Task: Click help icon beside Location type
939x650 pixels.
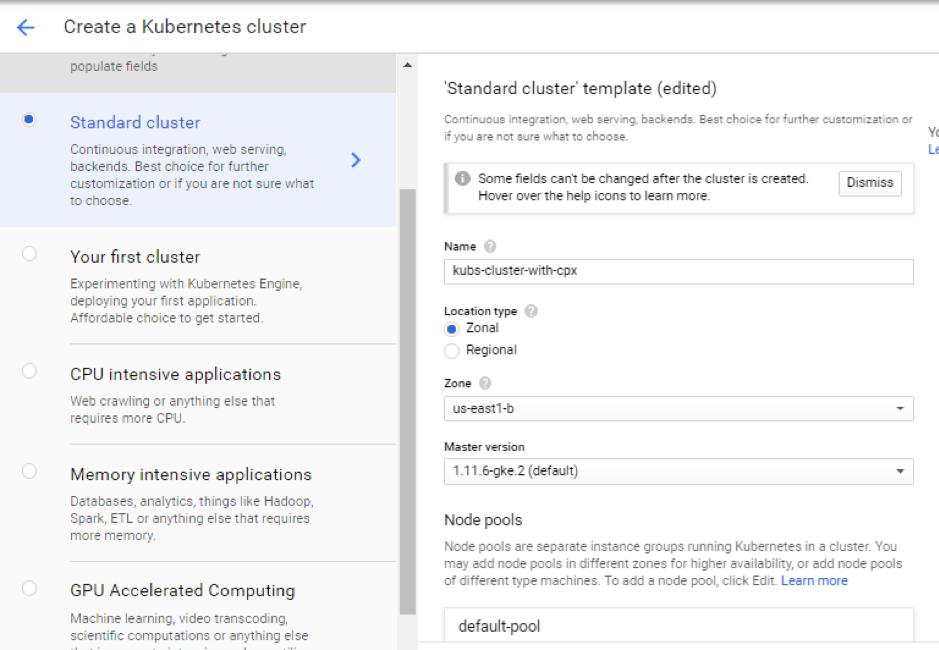Action: click(531, 311)
